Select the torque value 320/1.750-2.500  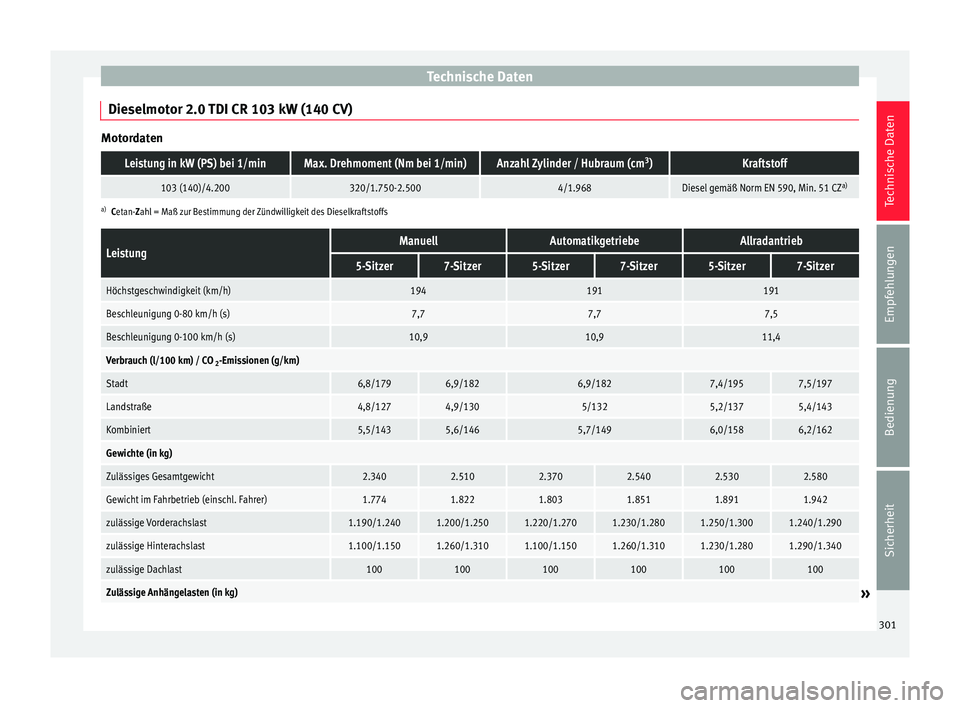pos(385,188)
